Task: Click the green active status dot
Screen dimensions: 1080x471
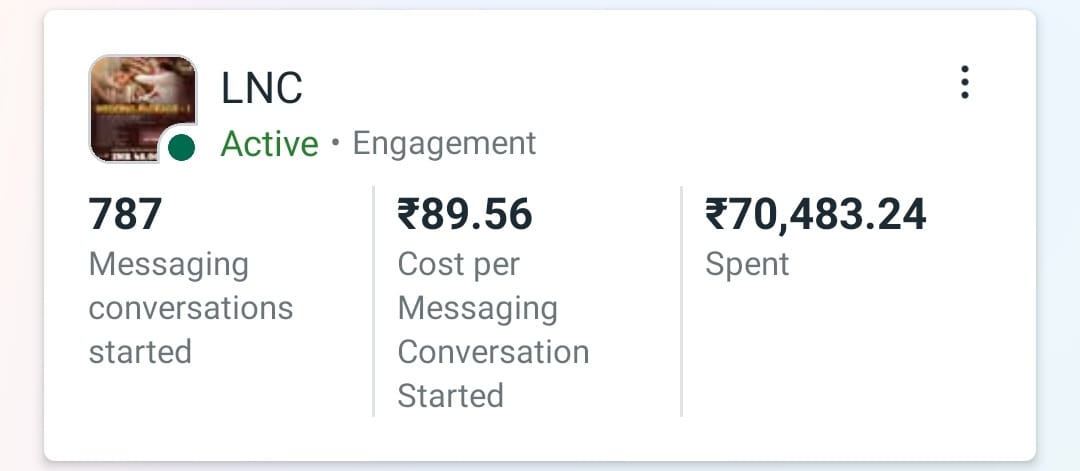Action: tap(181, 148)
